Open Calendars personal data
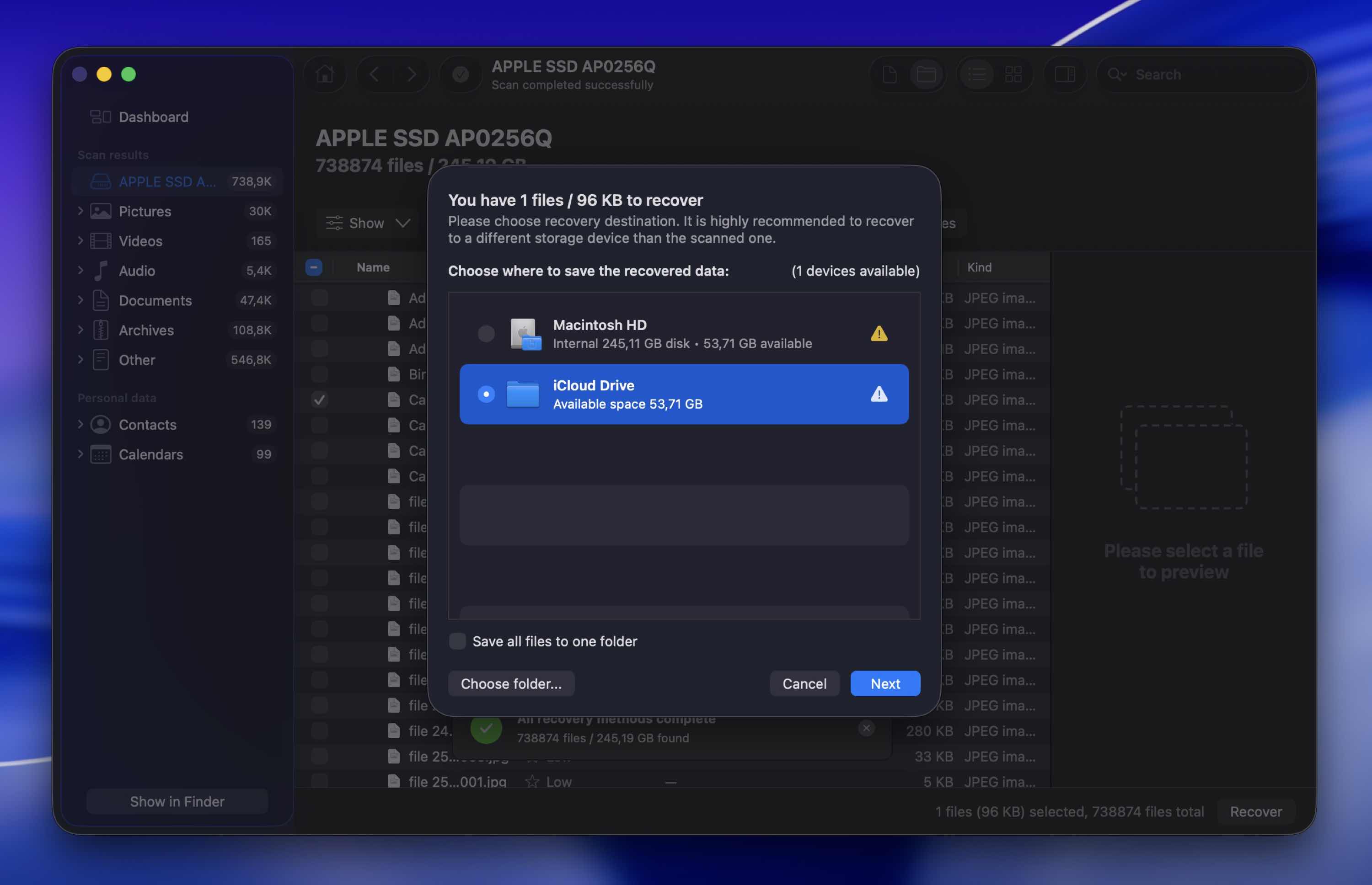The image size is (1372, 885). point(177,454)
